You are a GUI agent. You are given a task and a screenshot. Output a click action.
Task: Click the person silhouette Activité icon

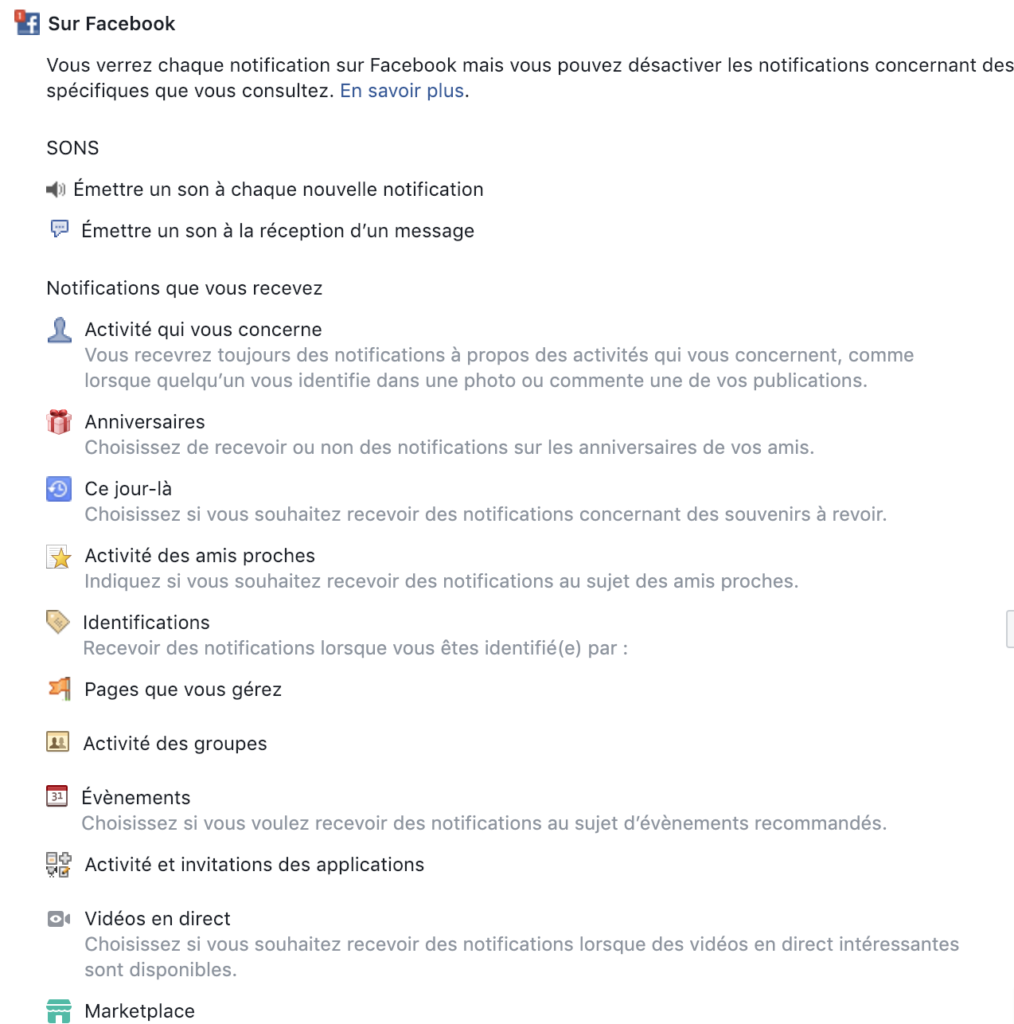tap(59, 330)
